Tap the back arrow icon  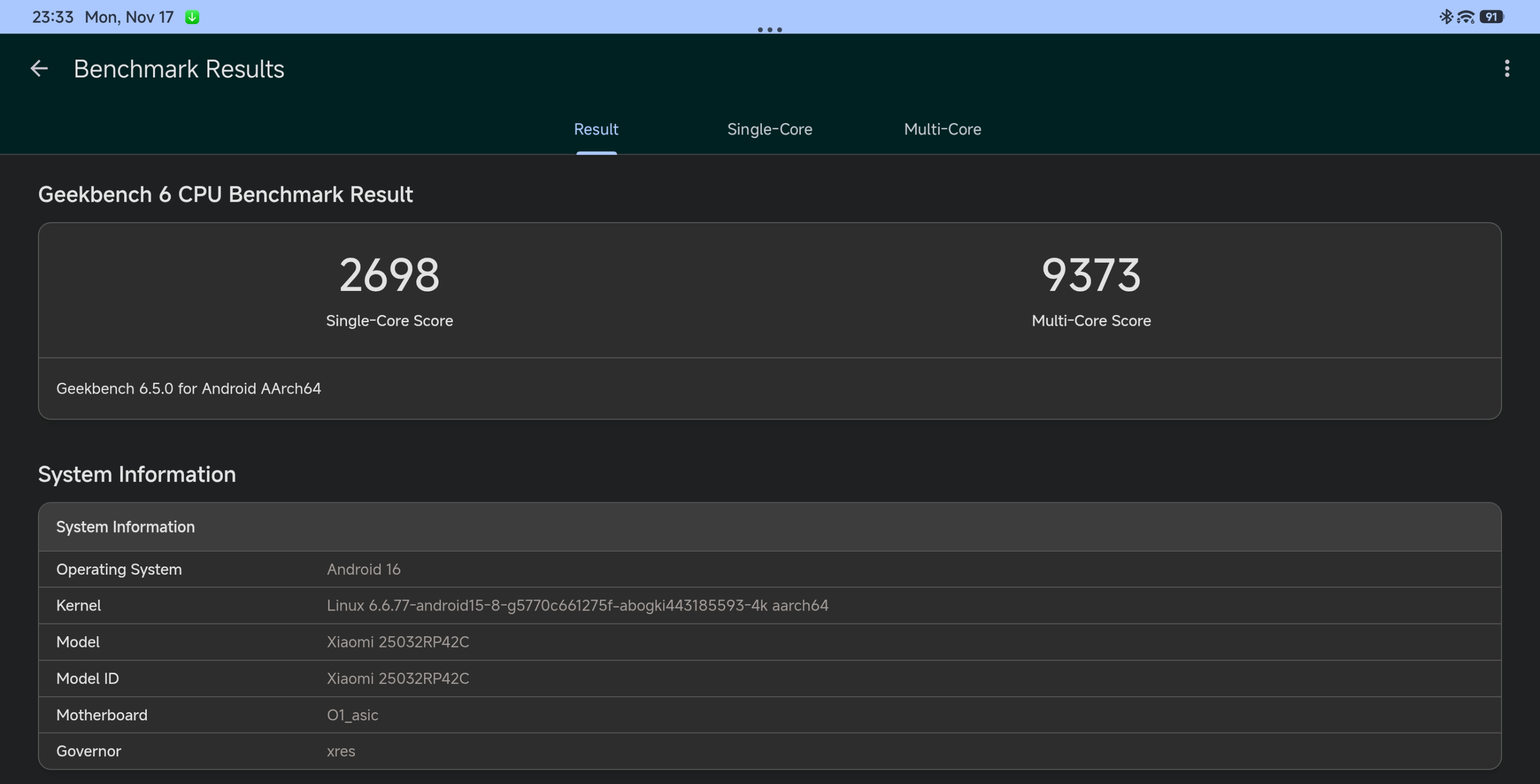tap(39, 69)
